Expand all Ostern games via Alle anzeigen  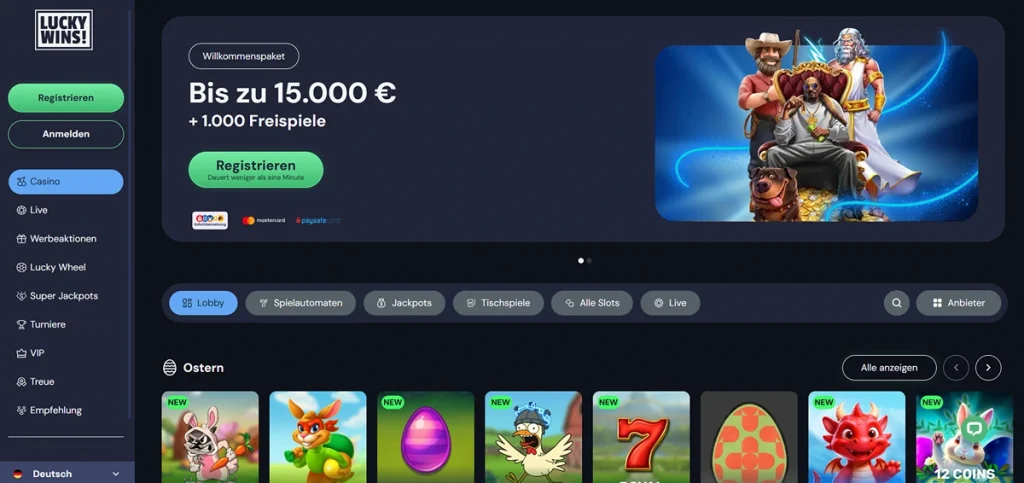[889, 368]
